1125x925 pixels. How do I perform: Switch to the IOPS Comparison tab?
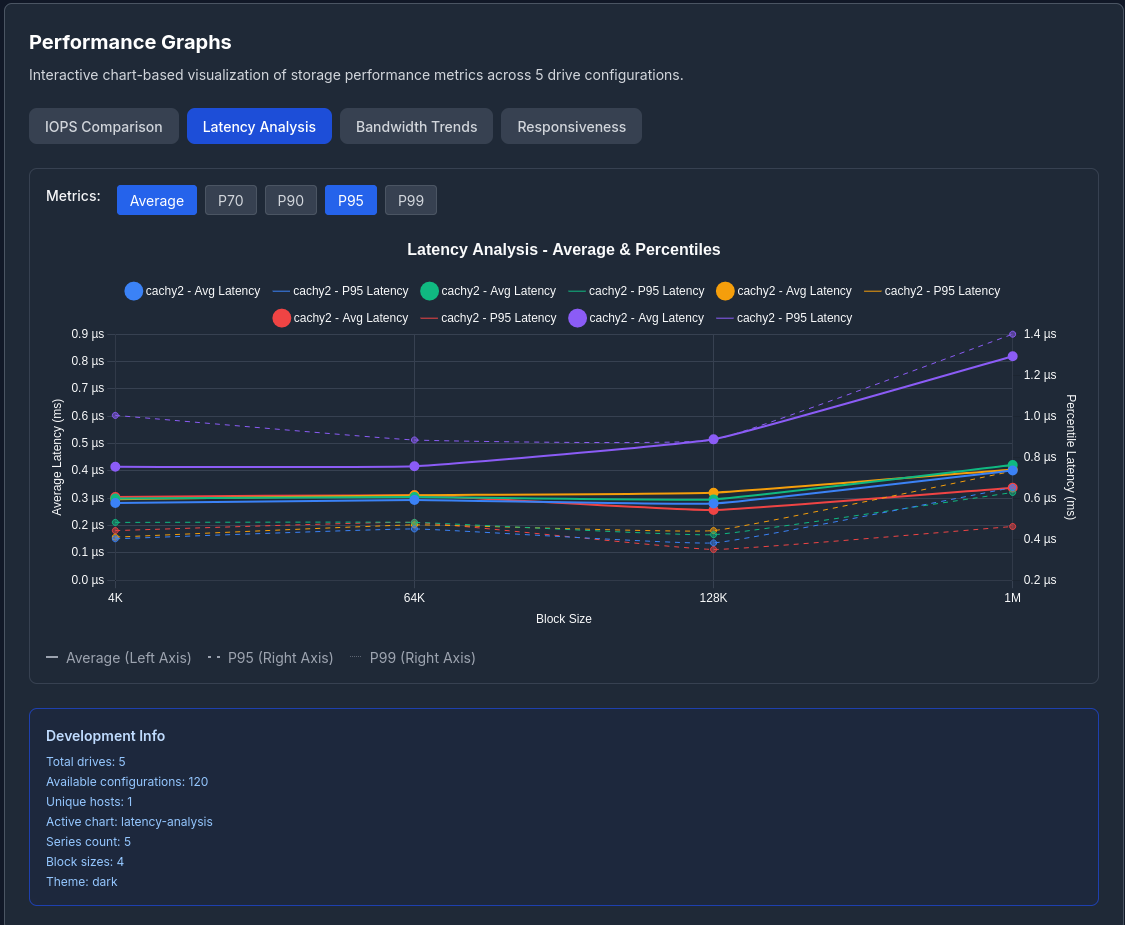click(x=104, y=126)
